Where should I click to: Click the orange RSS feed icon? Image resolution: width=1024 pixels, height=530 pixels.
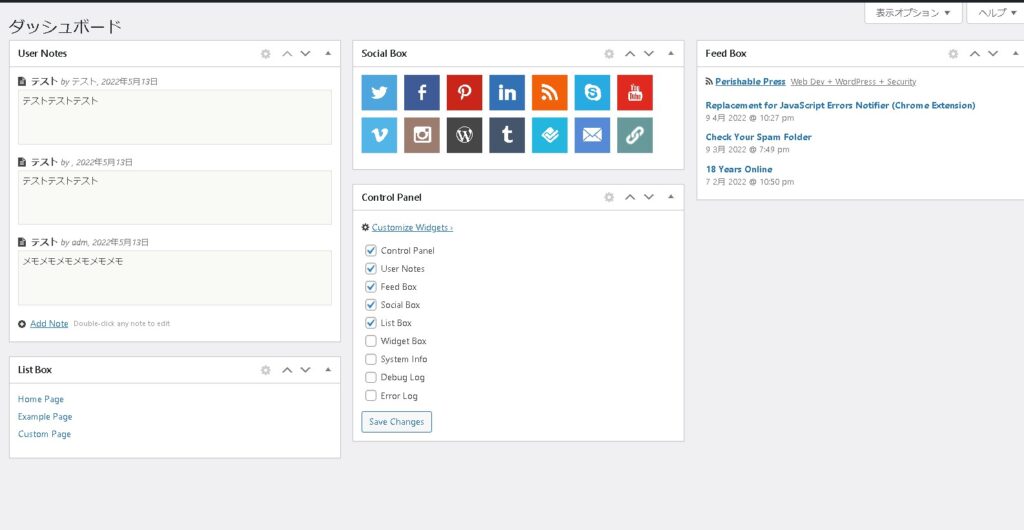point(549,93)
